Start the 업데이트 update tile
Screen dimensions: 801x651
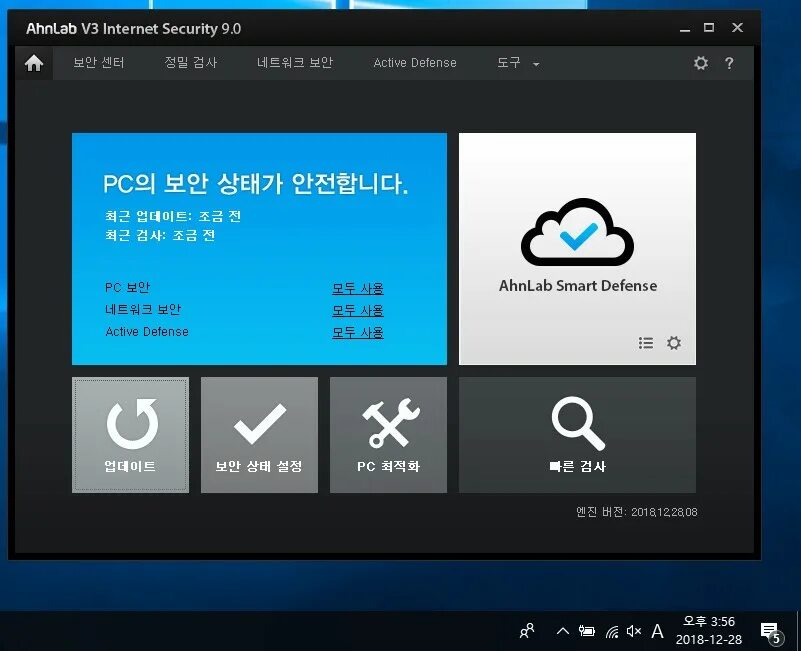click(x=130, y=435)
